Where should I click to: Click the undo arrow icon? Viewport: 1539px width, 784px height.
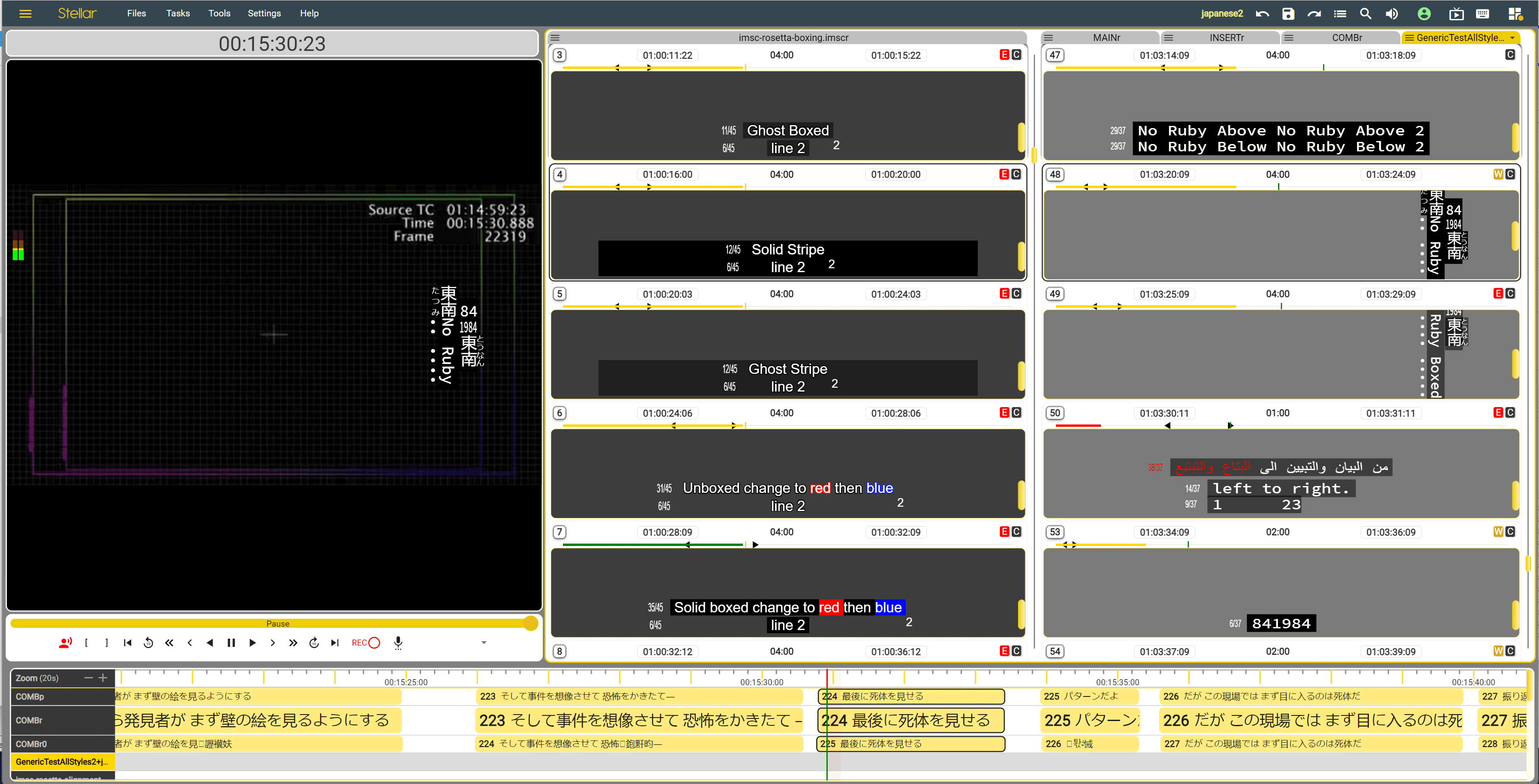pos(1262,14)
